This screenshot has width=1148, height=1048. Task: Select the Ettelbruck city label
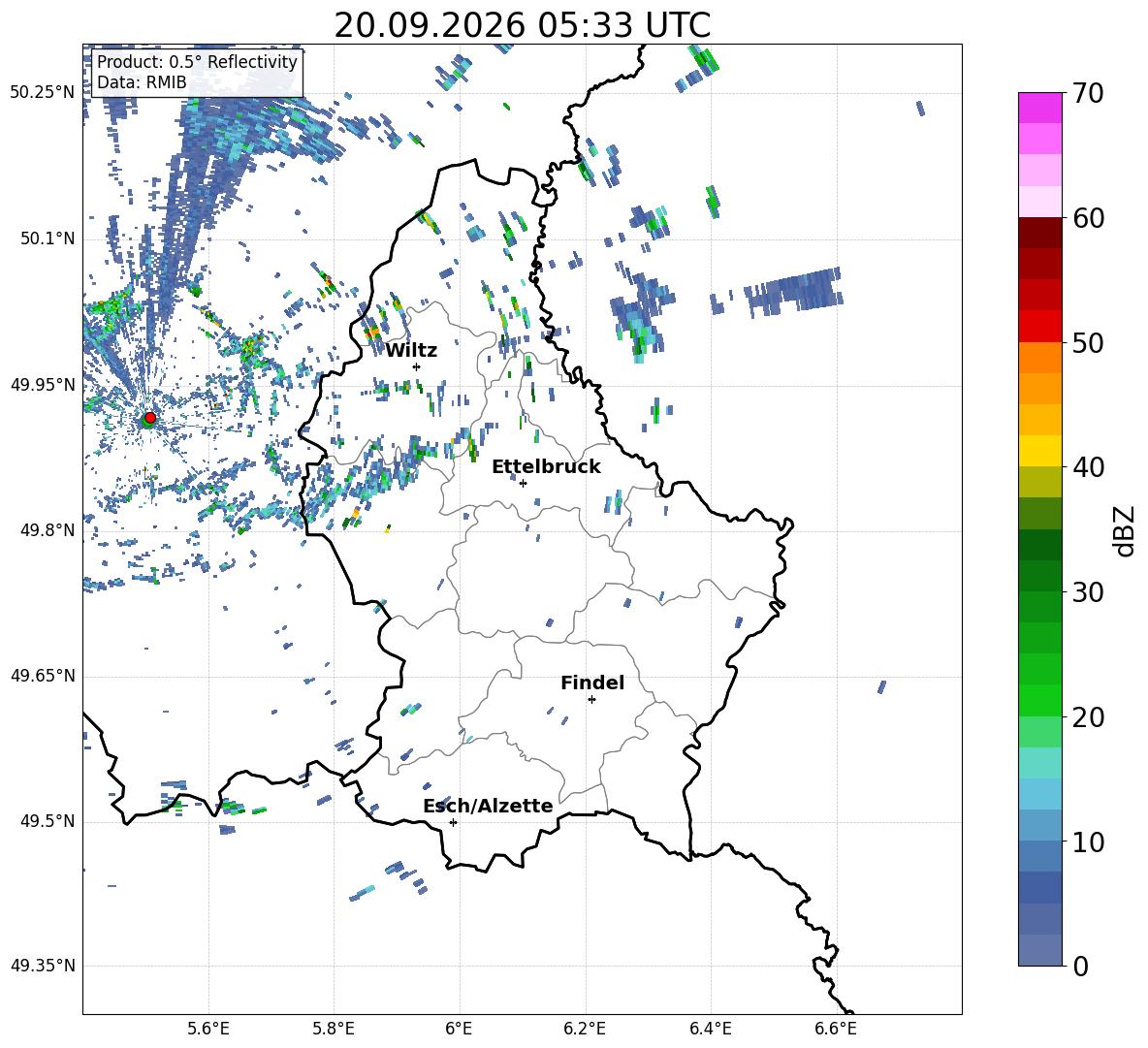[x=546, y=467]
